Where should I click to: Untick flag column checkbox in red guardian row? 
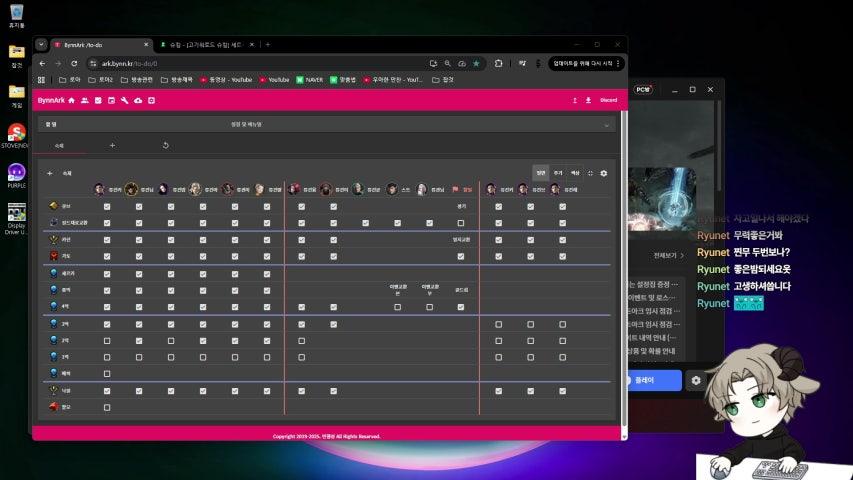point(461,256)
